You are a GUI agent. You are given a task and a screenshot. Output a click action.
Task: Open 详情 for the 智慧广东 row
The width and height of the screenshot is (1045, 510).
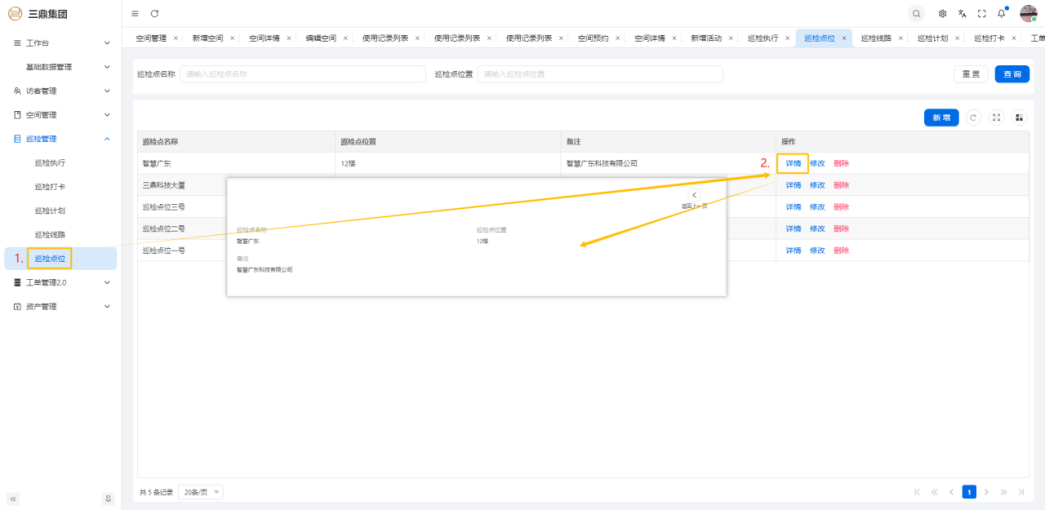pyautogui.click(x=793, y=163)
